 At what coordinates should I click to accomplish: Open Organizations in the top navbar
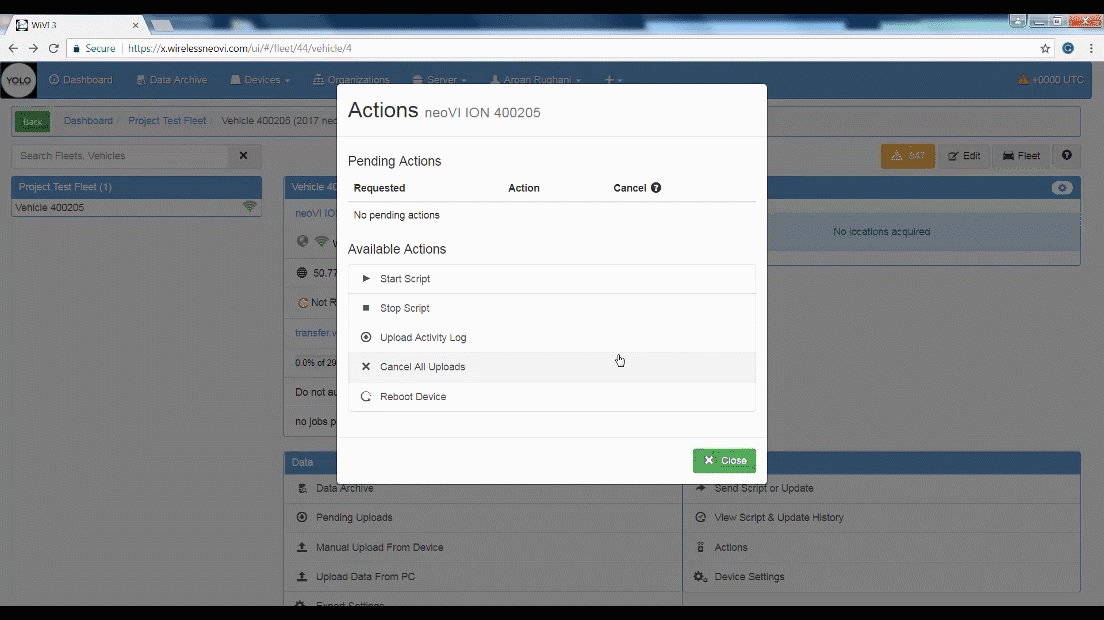tap(351, 80)
